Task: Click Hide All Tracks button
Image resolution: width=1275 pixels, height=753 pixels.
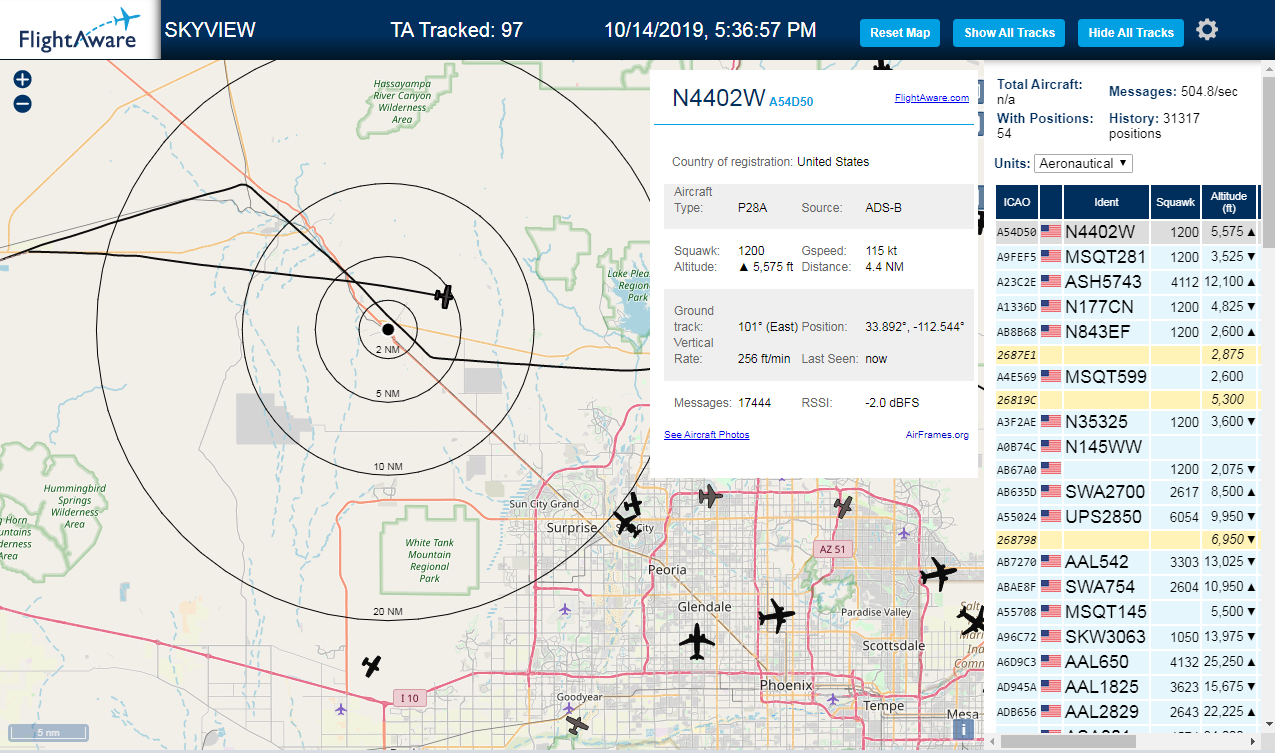Action: (1131, 33)
